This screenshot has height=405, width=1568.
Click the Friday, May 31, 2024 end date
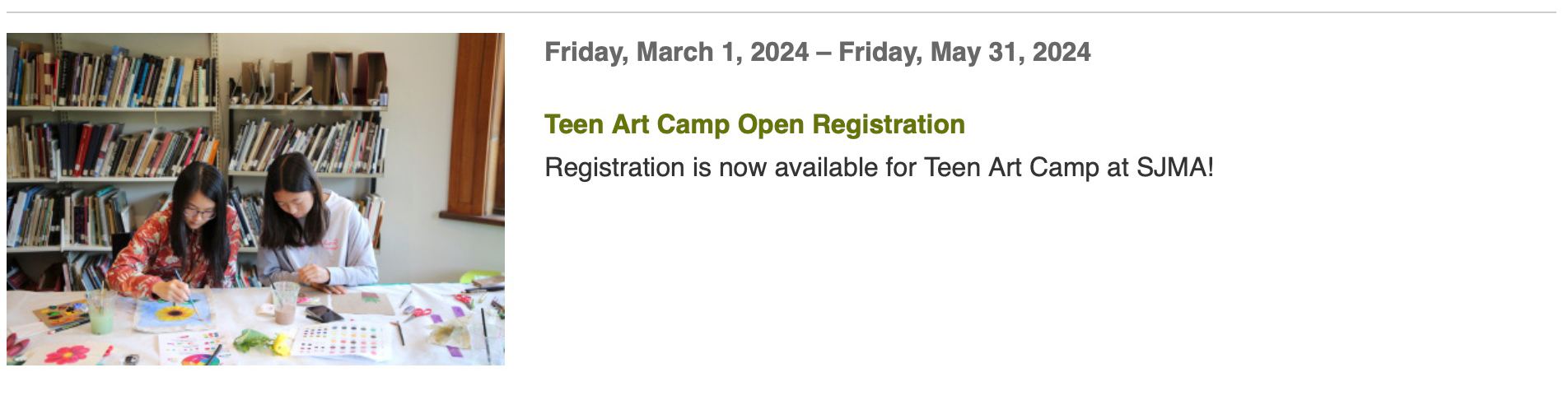[x=964, y=52]
